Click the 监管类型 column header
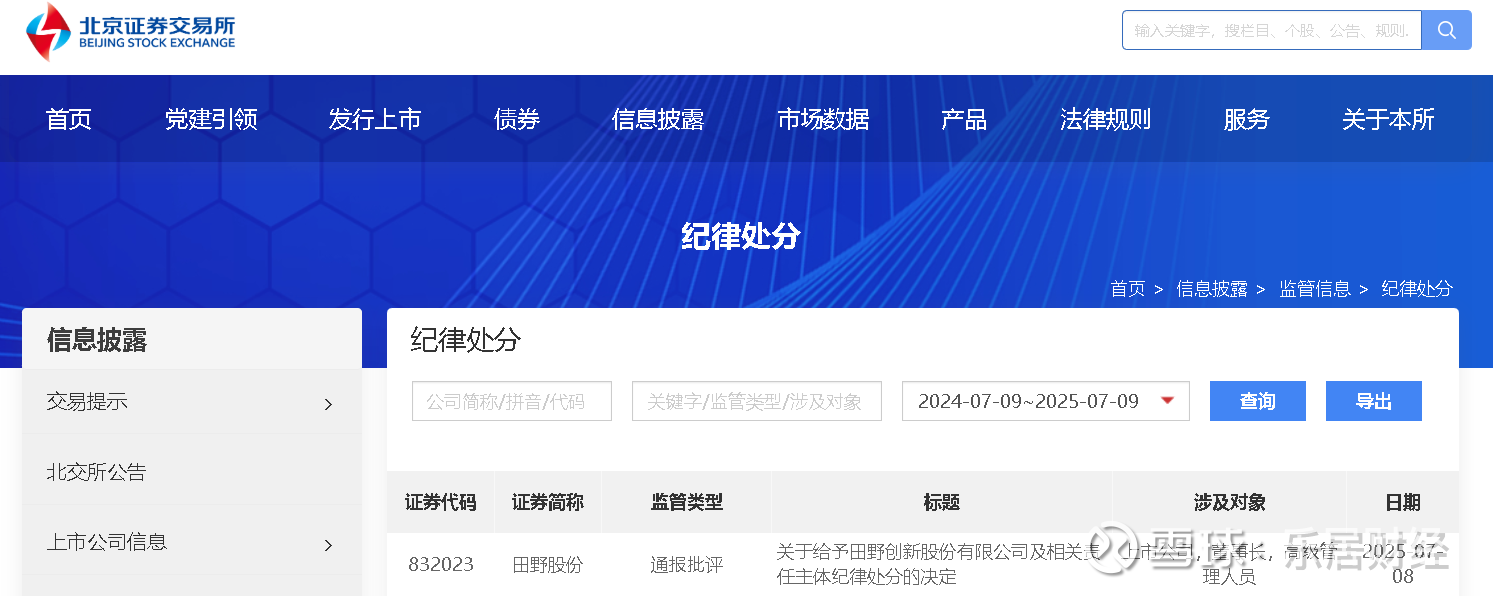 (x=687, y=502)
